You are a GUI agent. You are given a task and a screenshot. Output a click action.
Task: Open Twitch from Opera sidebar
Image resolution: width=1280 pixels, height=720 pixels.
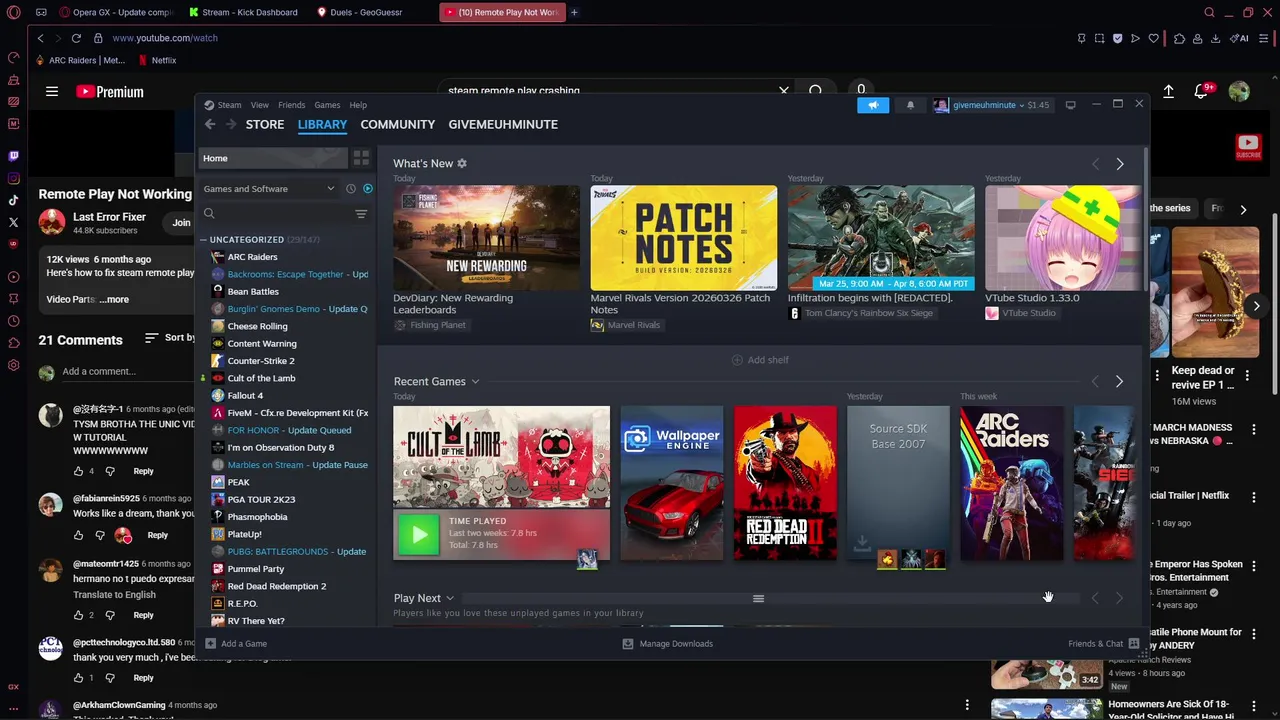[13, 156]
